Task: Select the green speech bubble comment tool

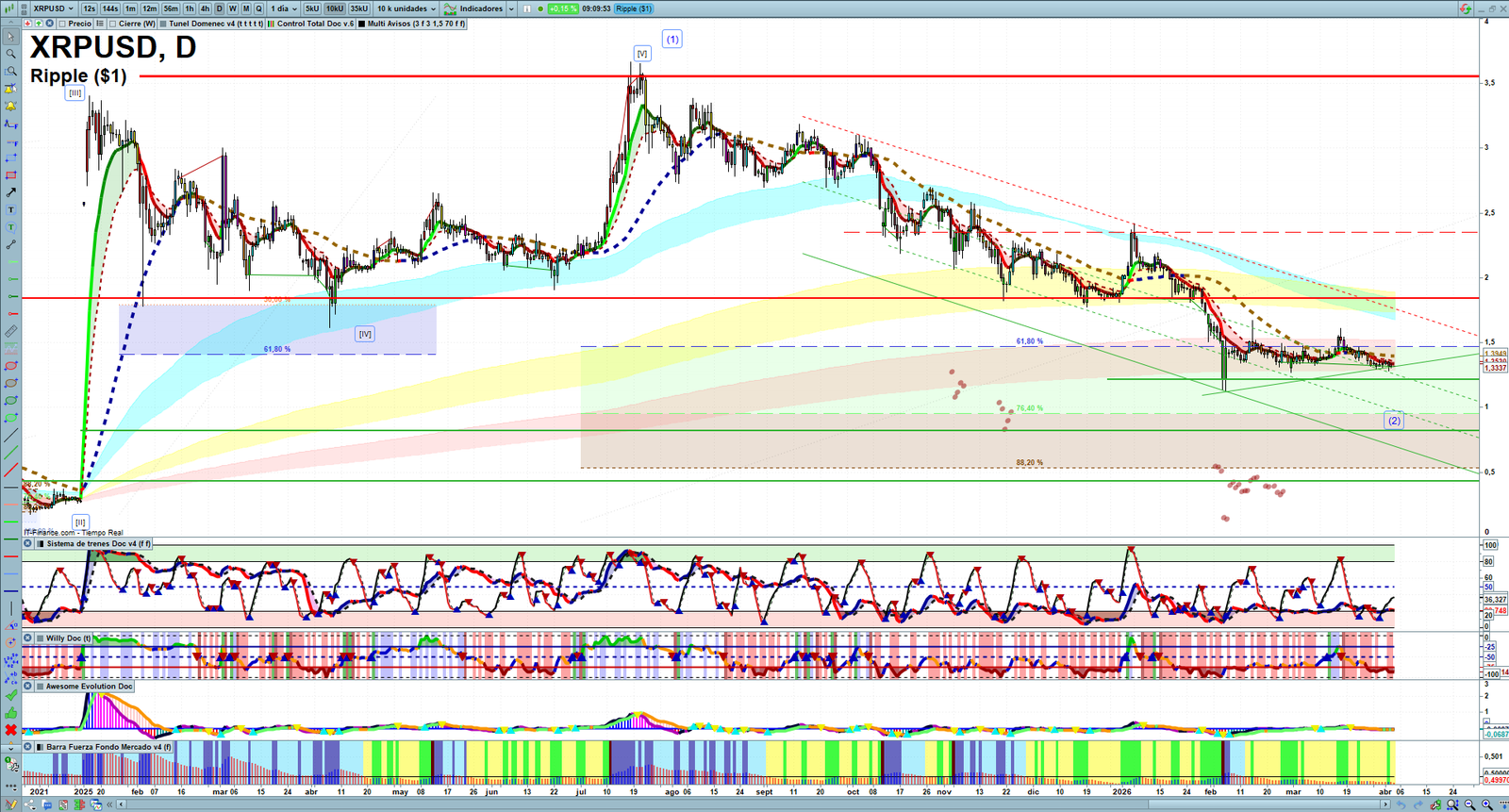Action: tap(10, 227)
